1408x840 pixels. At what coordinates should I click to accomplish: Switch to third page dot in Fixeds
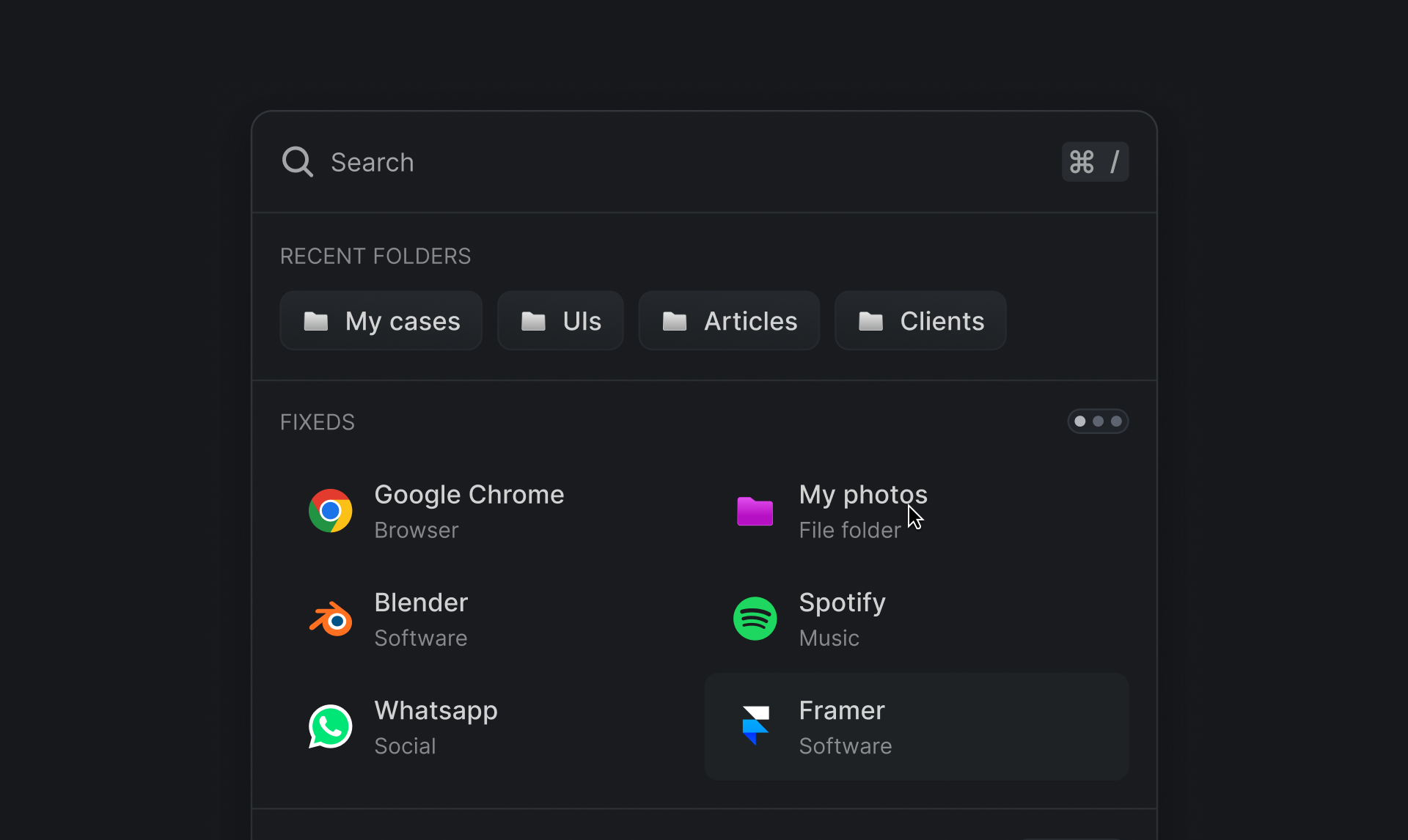click(x=1116, y=421)
